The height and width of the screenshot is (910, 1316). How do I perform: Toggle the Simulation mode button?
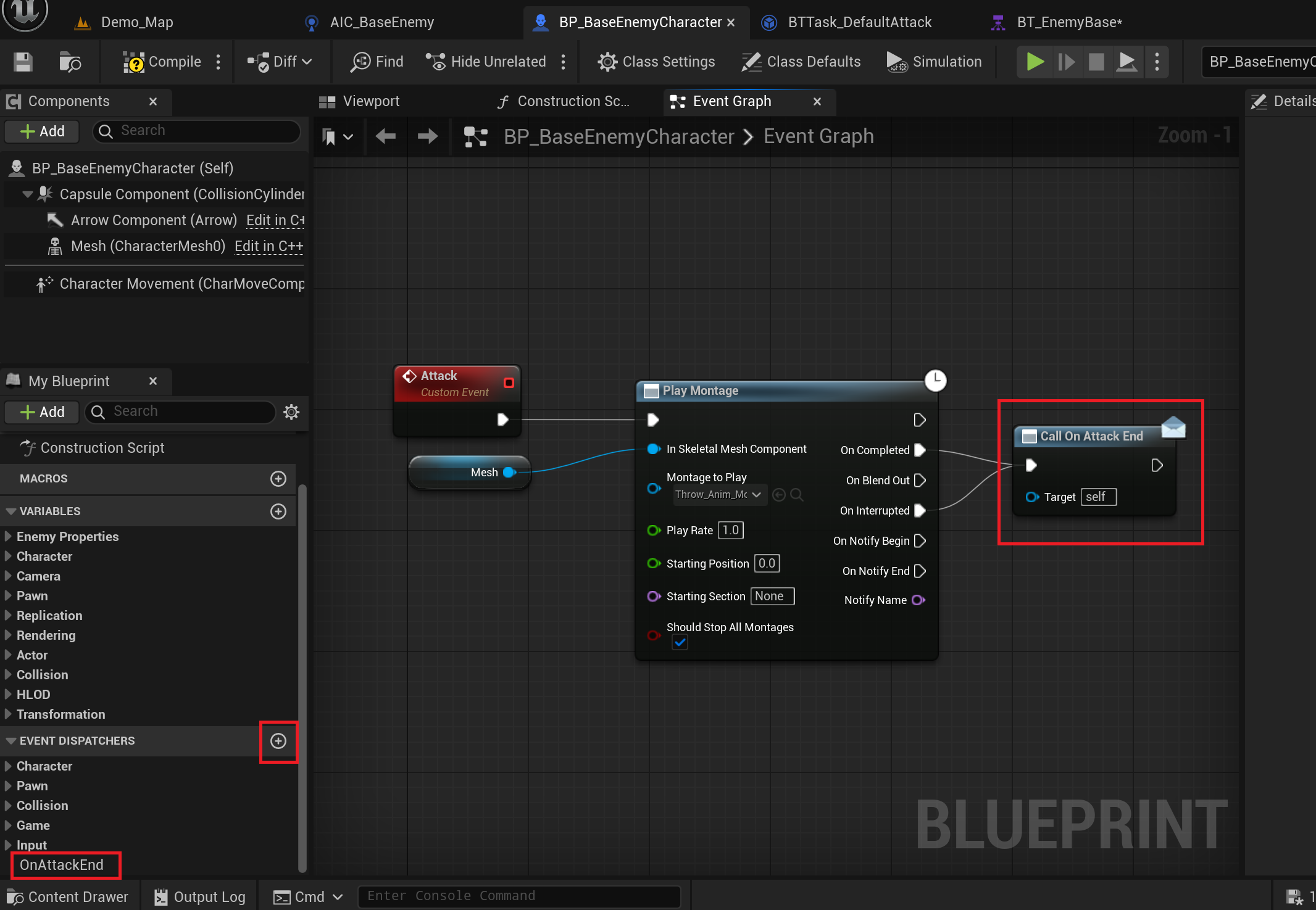pos(934,62)
